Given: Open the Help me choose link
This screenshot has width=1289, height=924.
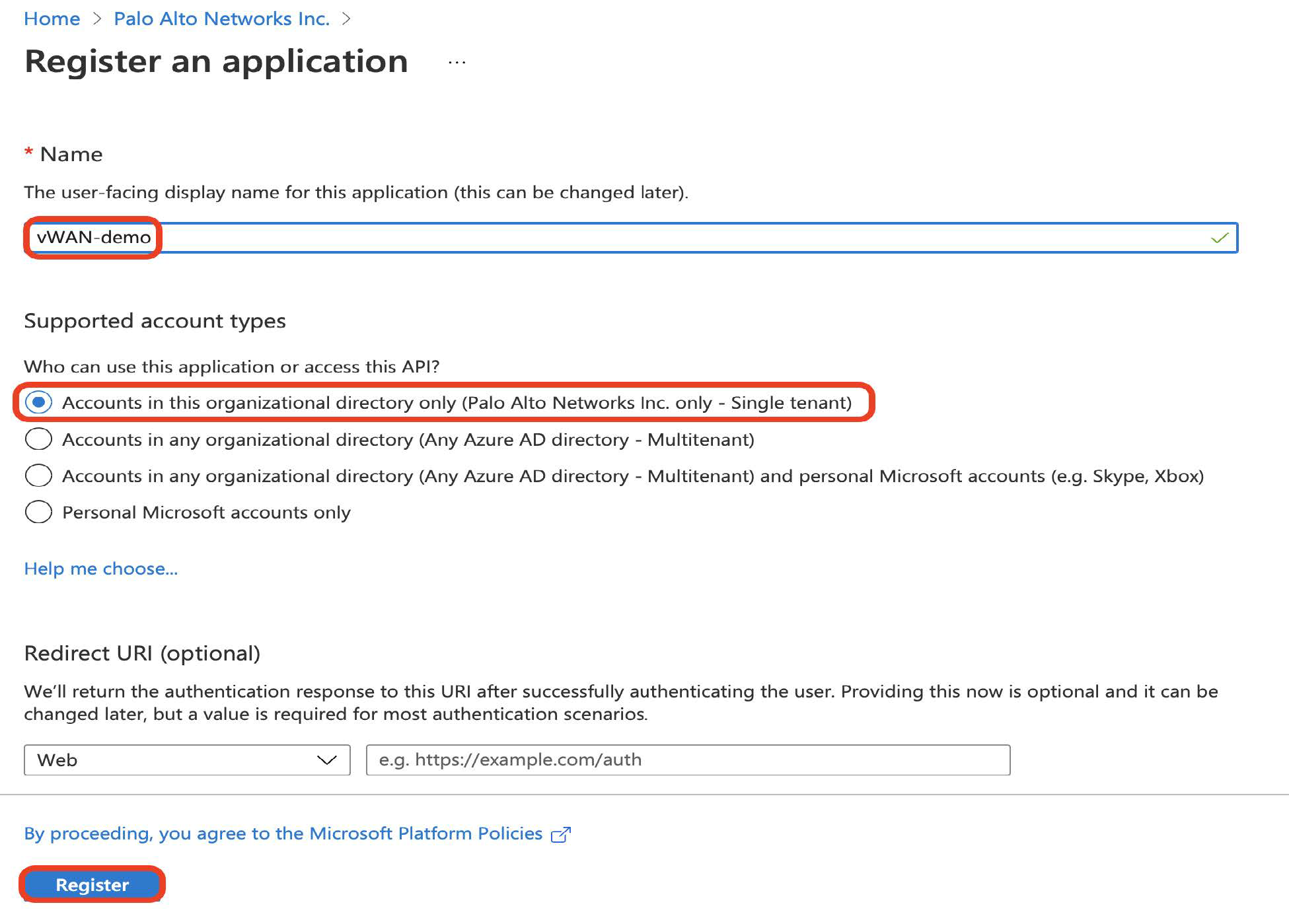Looking at the screenshot, I should (100, 569).
